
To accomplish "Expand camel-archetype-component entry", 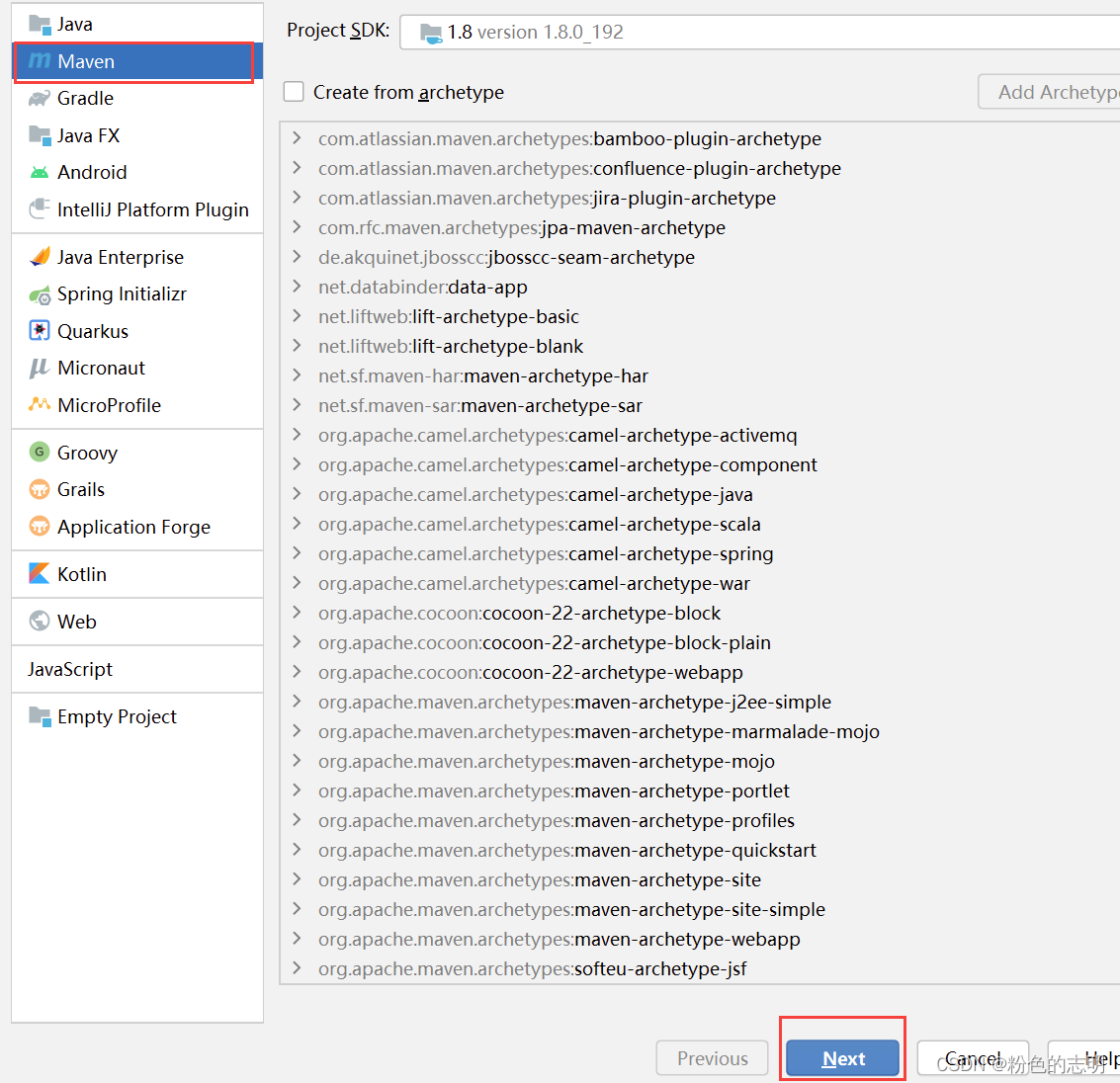I will point(297,464).
